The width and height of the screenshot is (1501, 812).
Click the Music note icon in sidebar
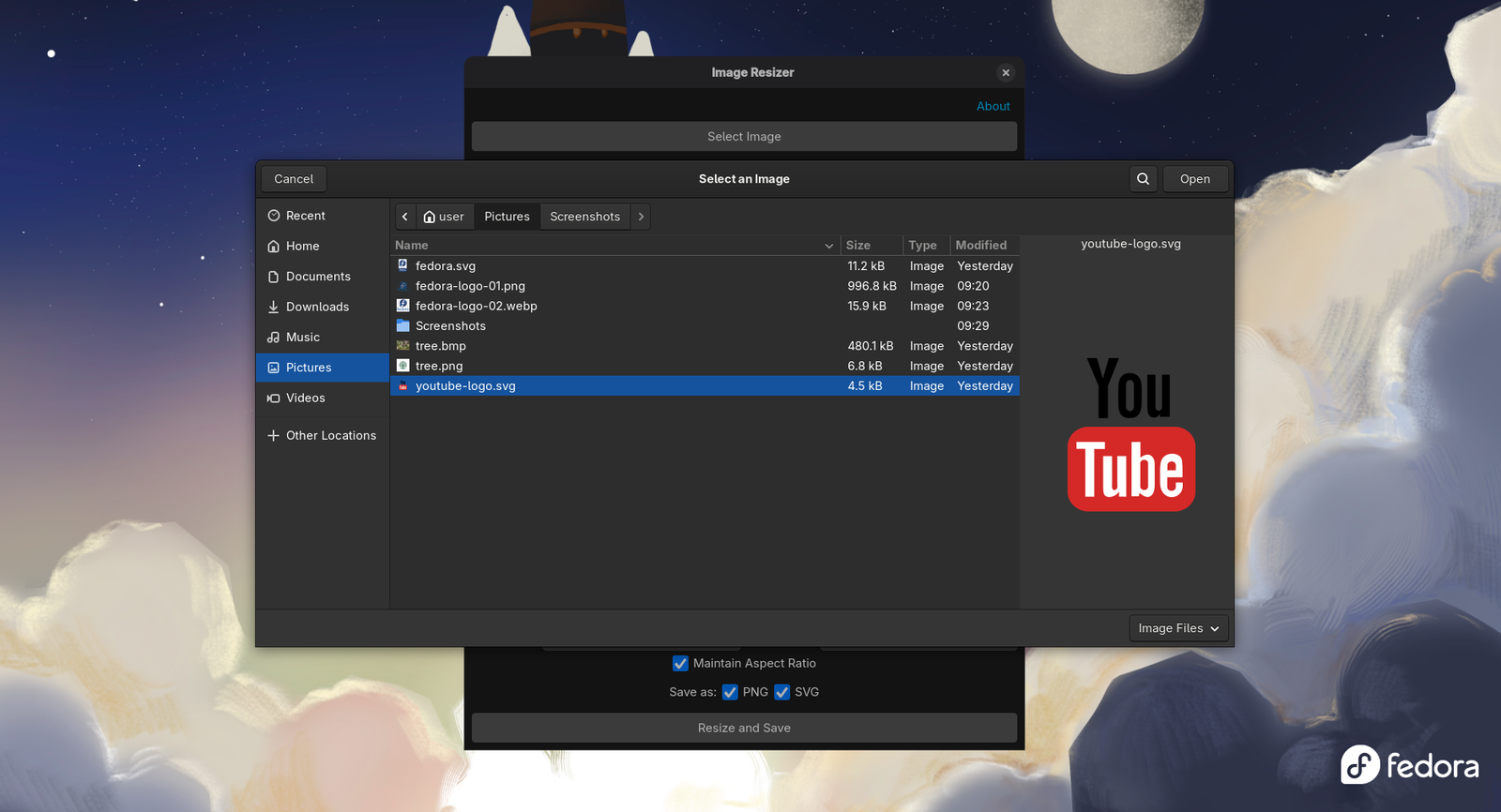[x=274, y=338]
